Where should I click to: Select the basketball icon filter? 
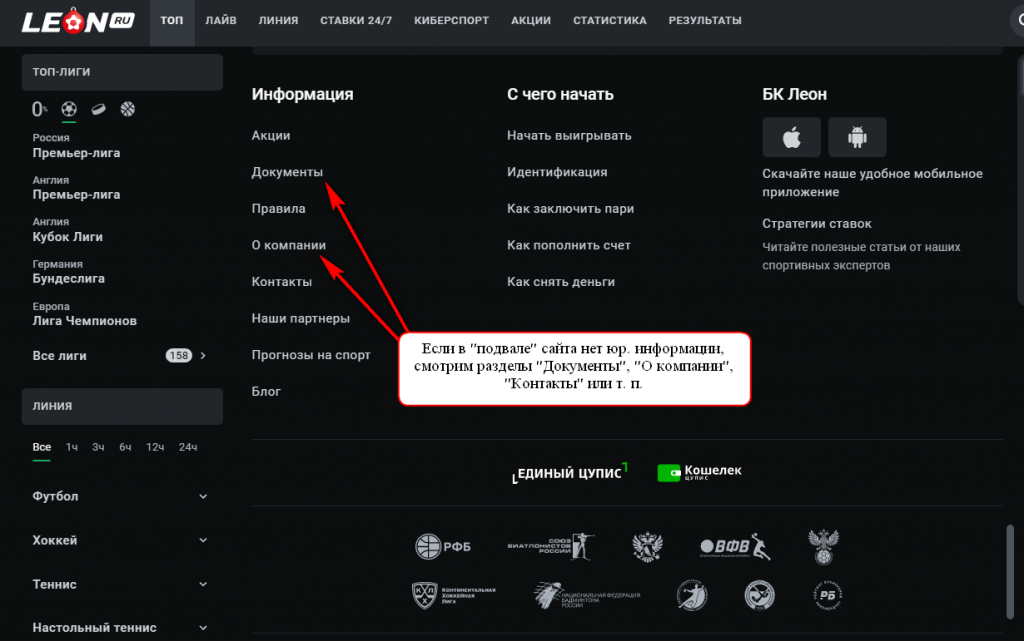[128, 109]
